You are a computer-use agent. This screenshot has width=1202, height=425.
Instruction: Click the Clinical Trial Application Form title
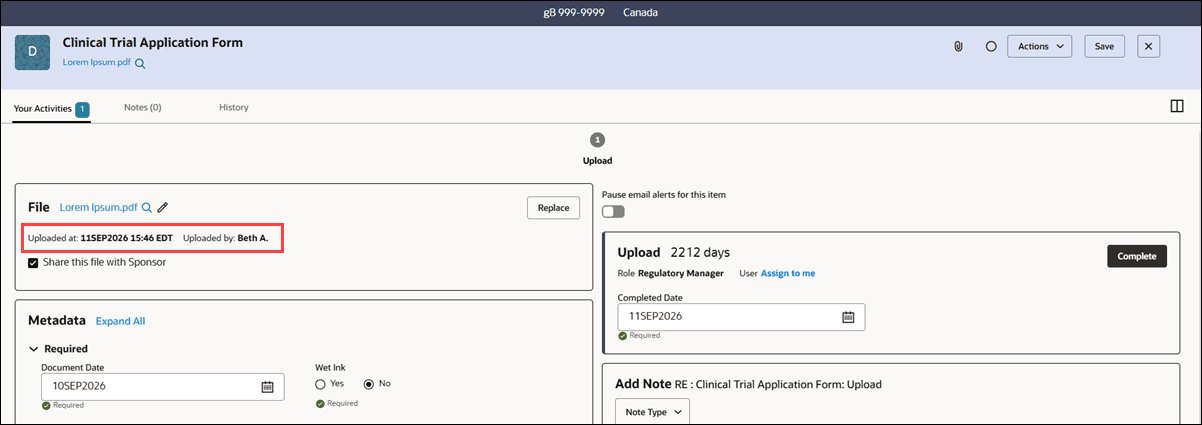[x=153, y=43]
